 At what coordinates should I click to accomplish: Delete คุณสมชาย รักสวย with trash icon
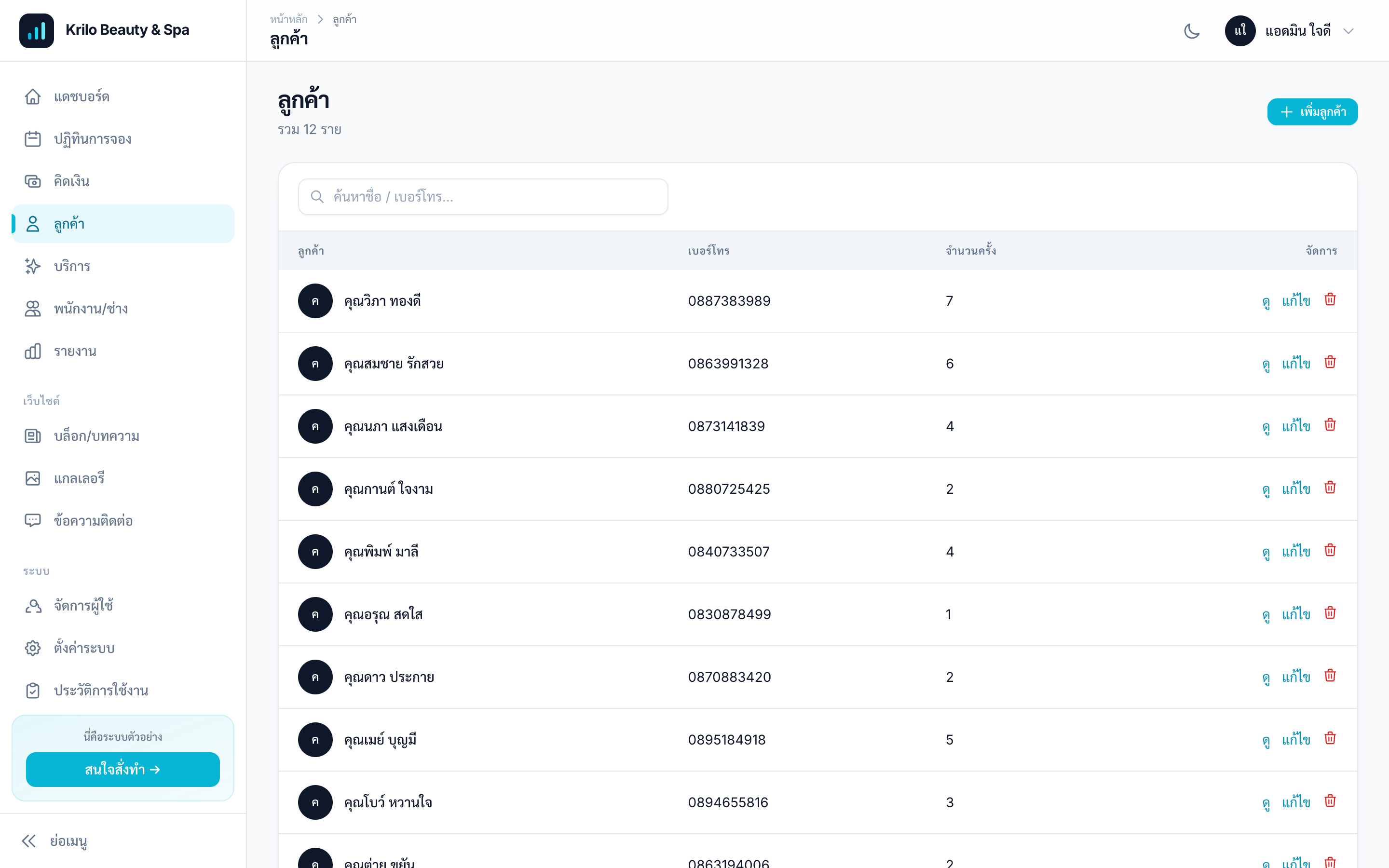pyautogui.click(x=1330, y=362)
